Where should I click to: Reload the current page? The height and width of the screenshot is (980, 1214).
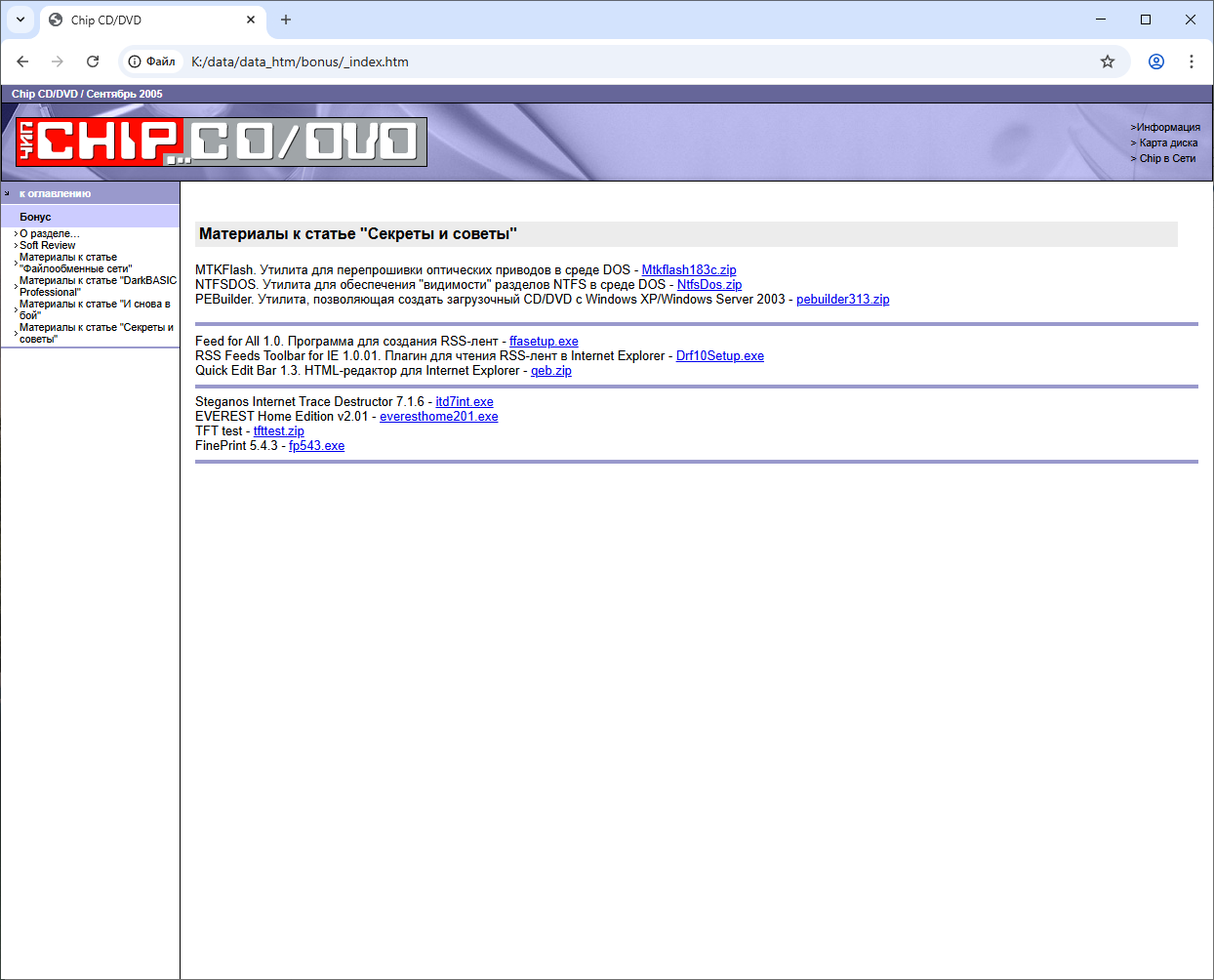click(x=93, y=61)
